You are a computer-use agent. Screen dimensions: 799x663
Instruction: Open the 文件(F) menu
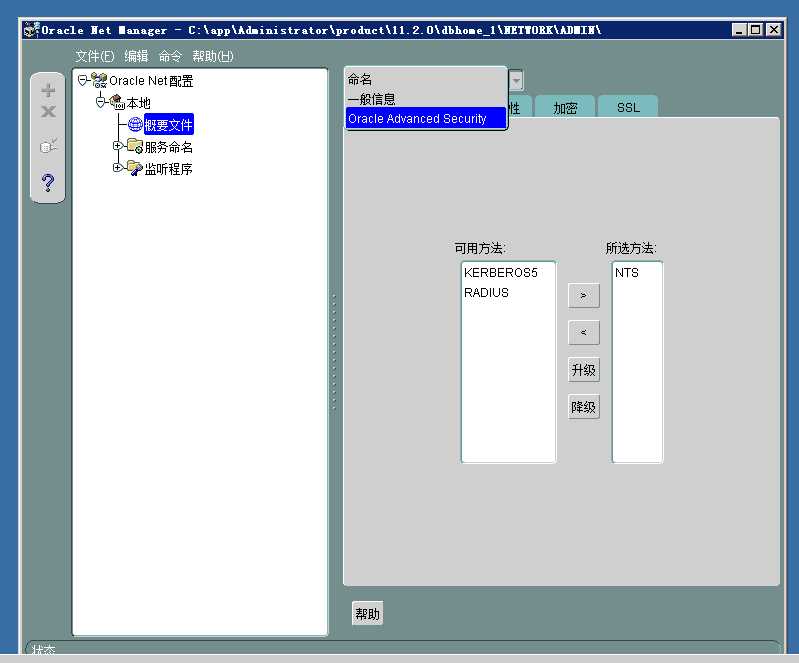tap(95, 56)
